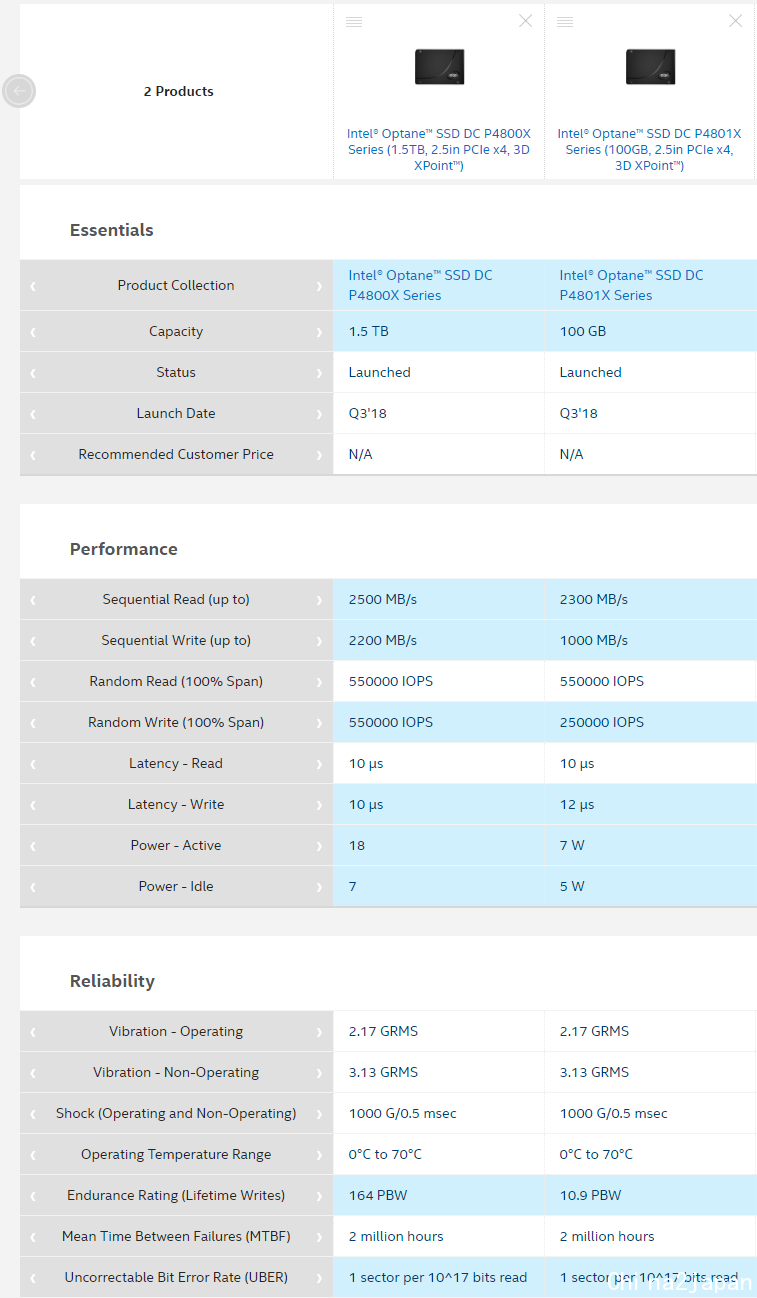The width and height of the screenshot is (757, 1298).
Task: Click the 2200 MB/s sequential write value
Action: pos(383,640)
